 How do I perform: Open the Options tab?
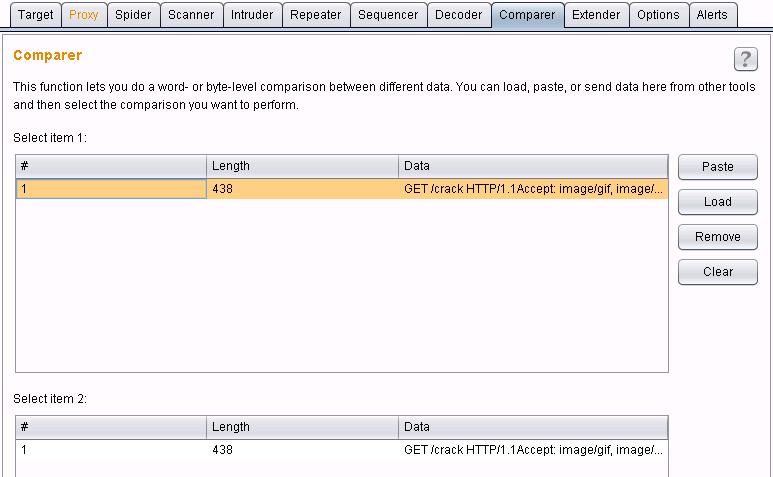click(x=658, y=15)
